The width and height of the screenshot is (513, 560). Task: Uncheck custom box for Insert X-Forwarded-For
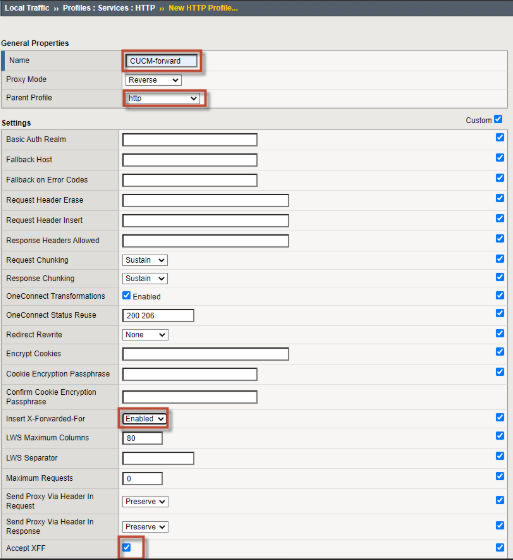click(x=500, y=417)
